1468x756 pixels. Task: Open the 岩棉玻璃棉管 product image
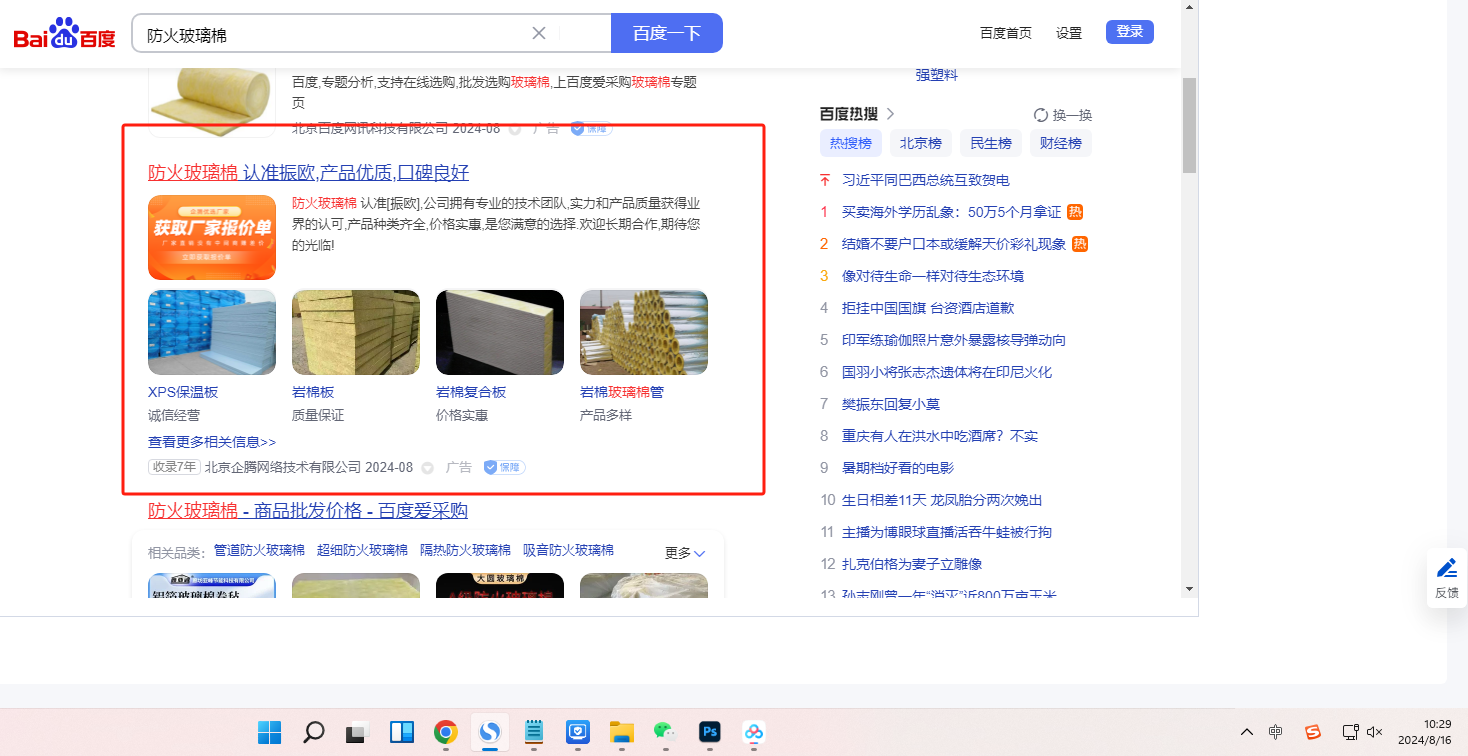[x=644, y=332]
